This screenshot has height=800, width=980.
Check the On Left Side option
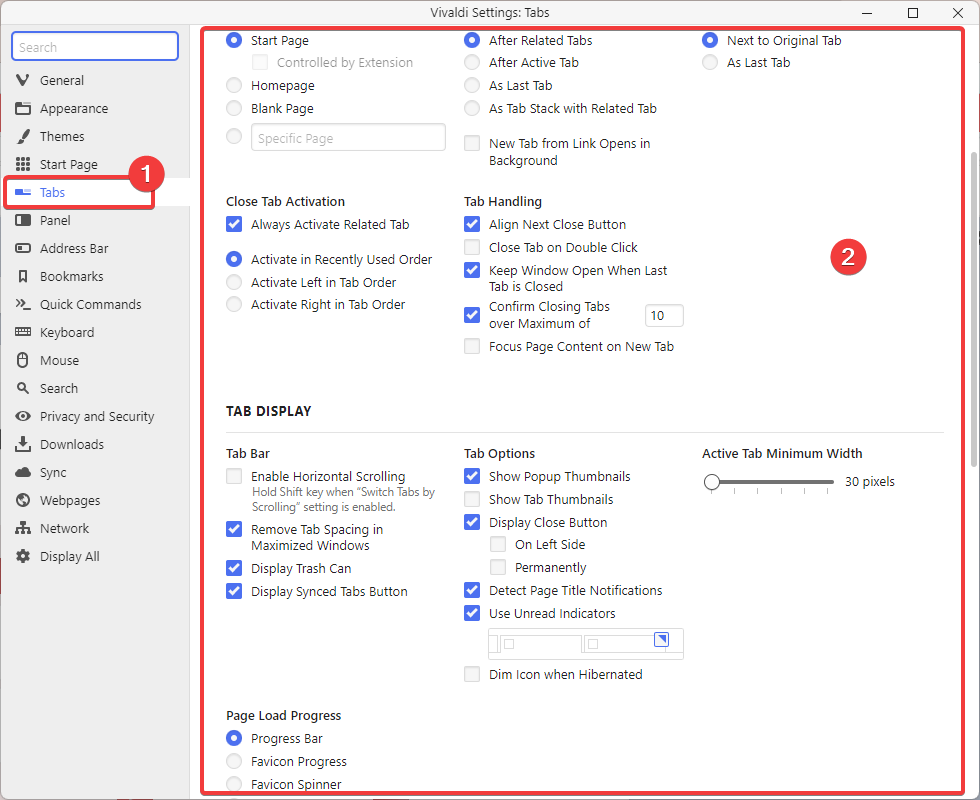(x=498, y=544)
